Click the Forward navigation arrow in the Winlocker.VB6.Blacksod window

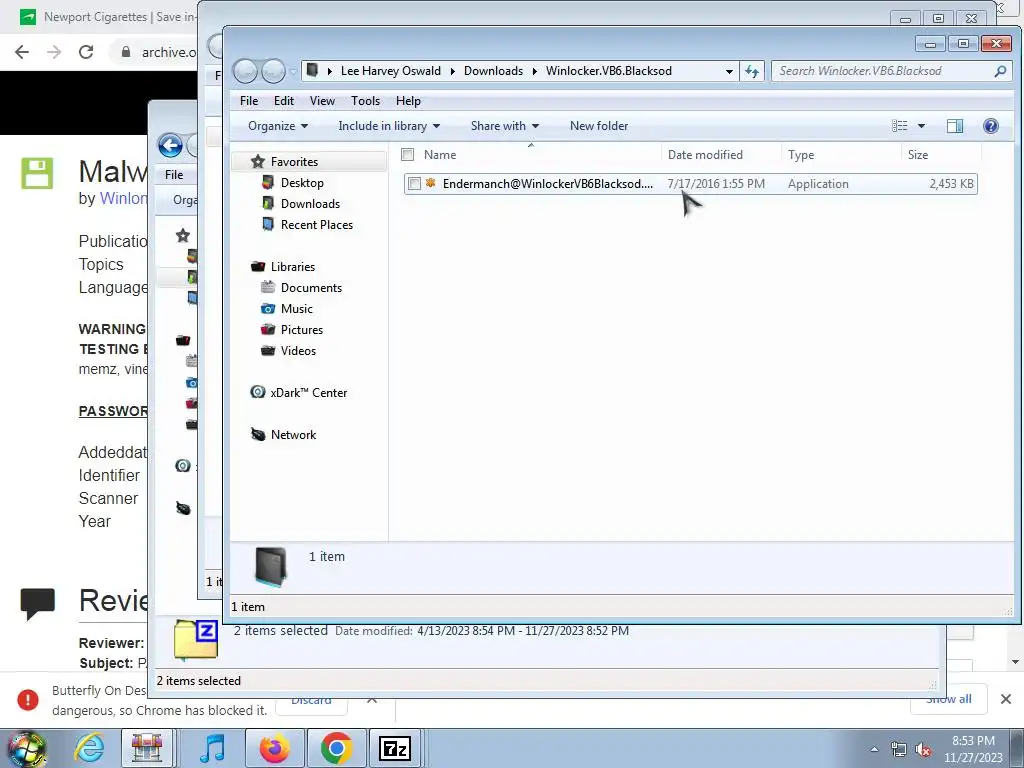pyautogui.click(x=273, y=71)
